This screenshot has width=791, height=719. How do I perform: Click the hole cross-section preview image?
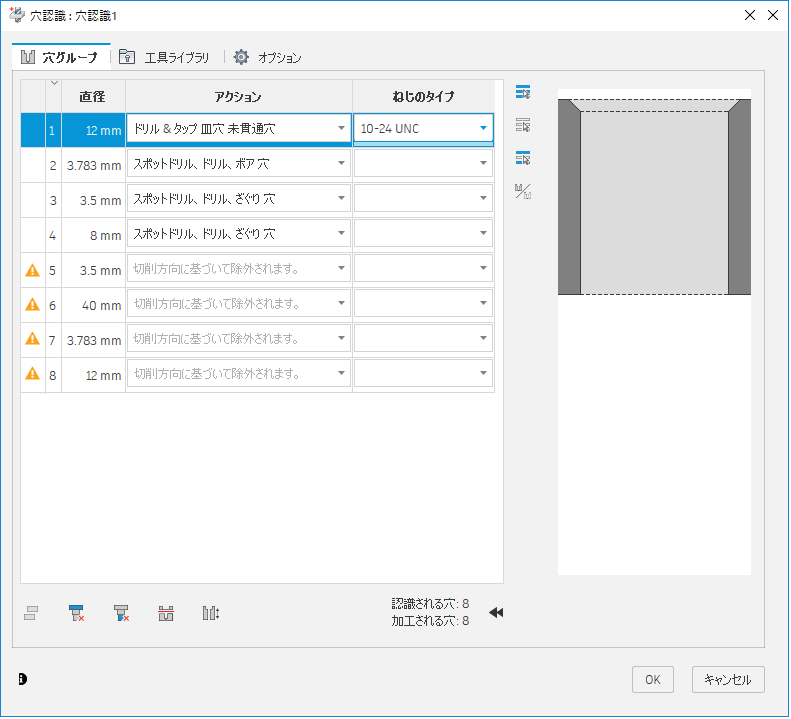654,197
